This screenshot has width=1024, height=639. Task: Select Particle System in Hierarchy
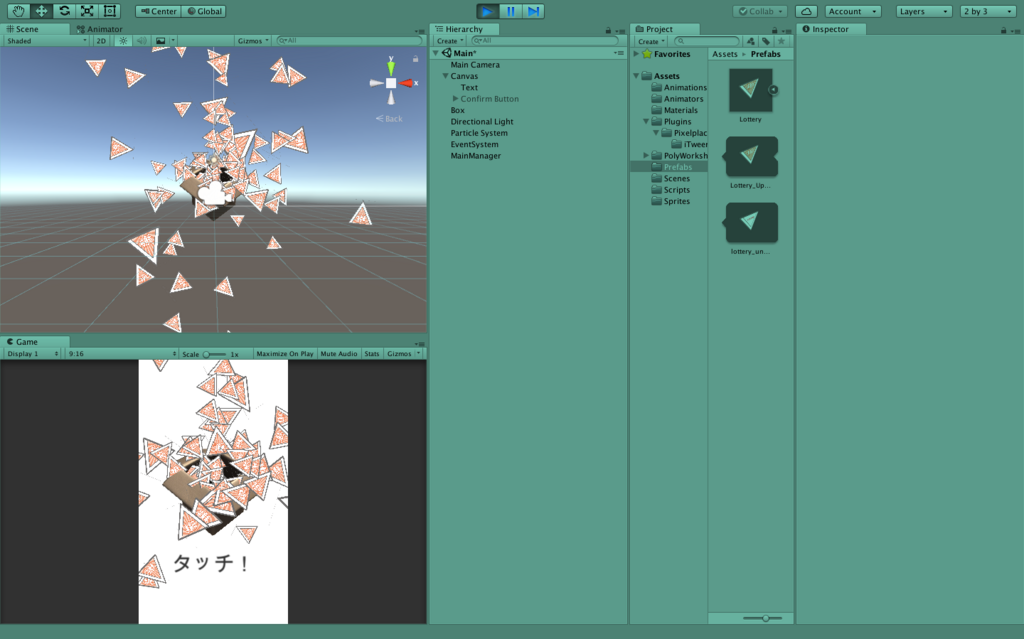pyautogui.click(x=479, y=133)
